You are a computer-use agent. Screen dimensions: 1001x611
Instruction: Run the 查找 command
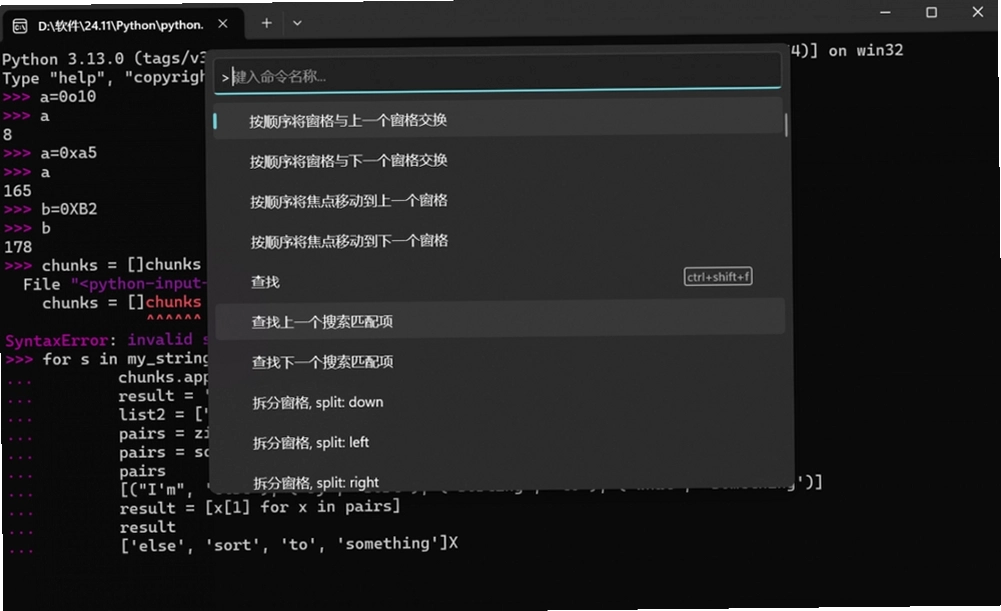tap(499, 281)
